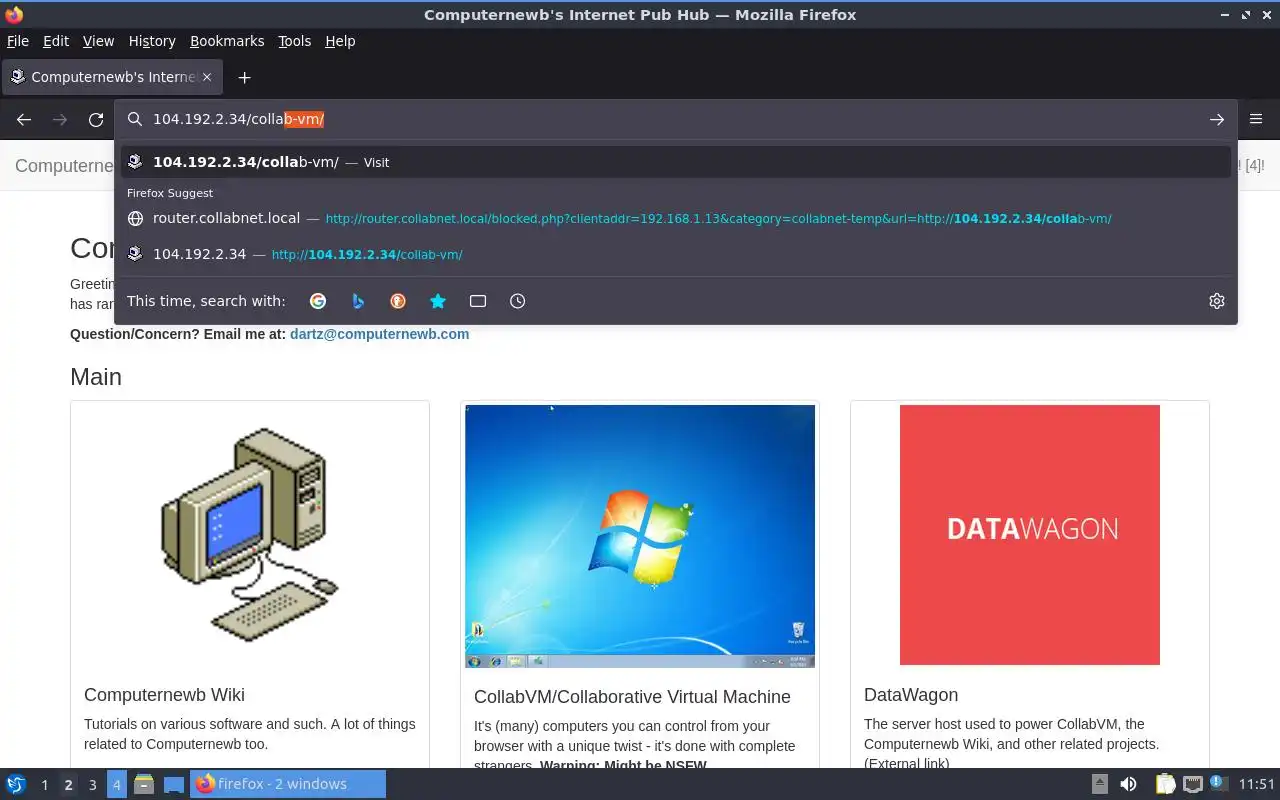Open the update notifier tray icon

[x=1218, y=784]
